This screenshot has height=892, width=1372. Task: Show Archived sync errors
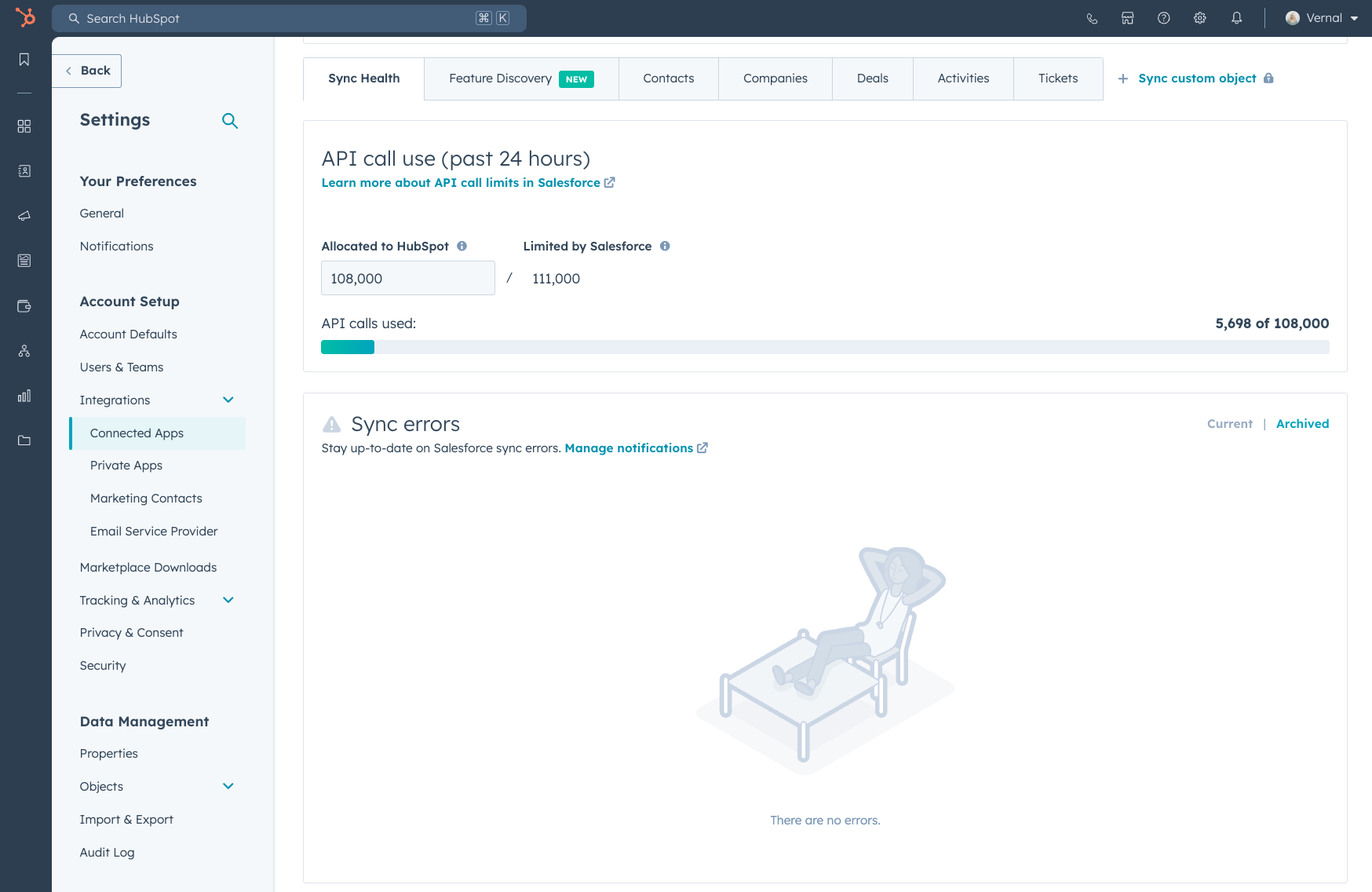[1302, 424]
